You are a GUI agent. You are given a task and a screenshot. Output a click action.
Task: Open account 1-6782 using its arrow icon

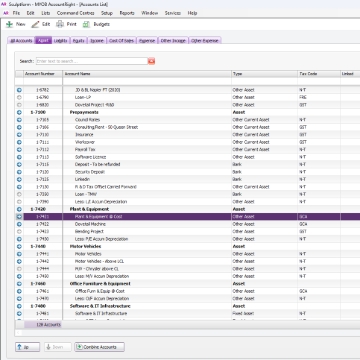[x=19, y=90]
